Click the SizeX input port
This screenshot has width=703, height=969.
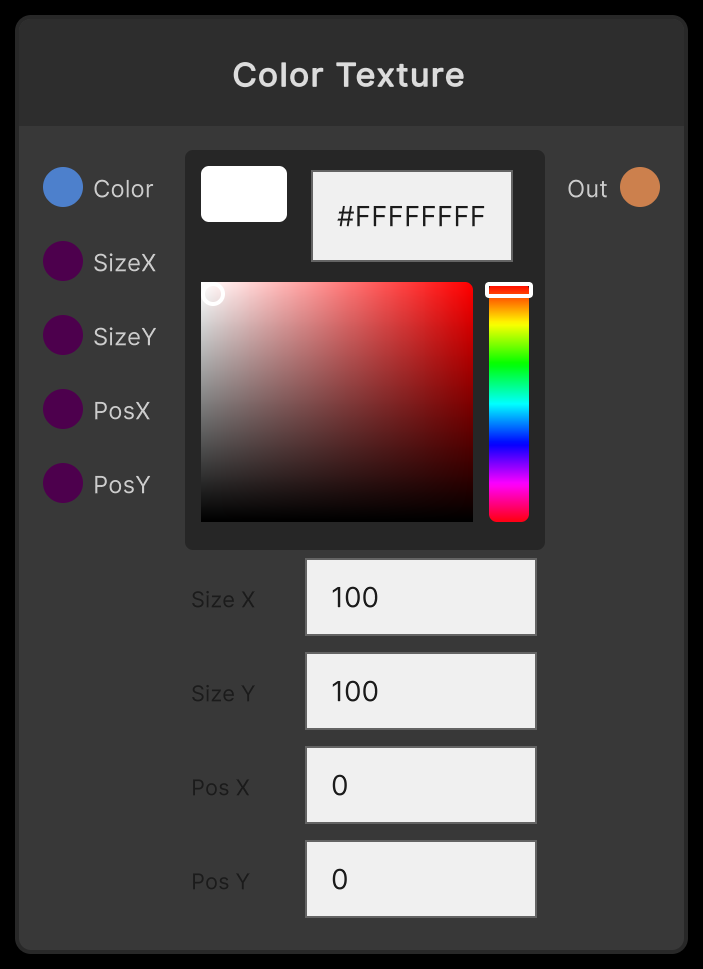62,261
